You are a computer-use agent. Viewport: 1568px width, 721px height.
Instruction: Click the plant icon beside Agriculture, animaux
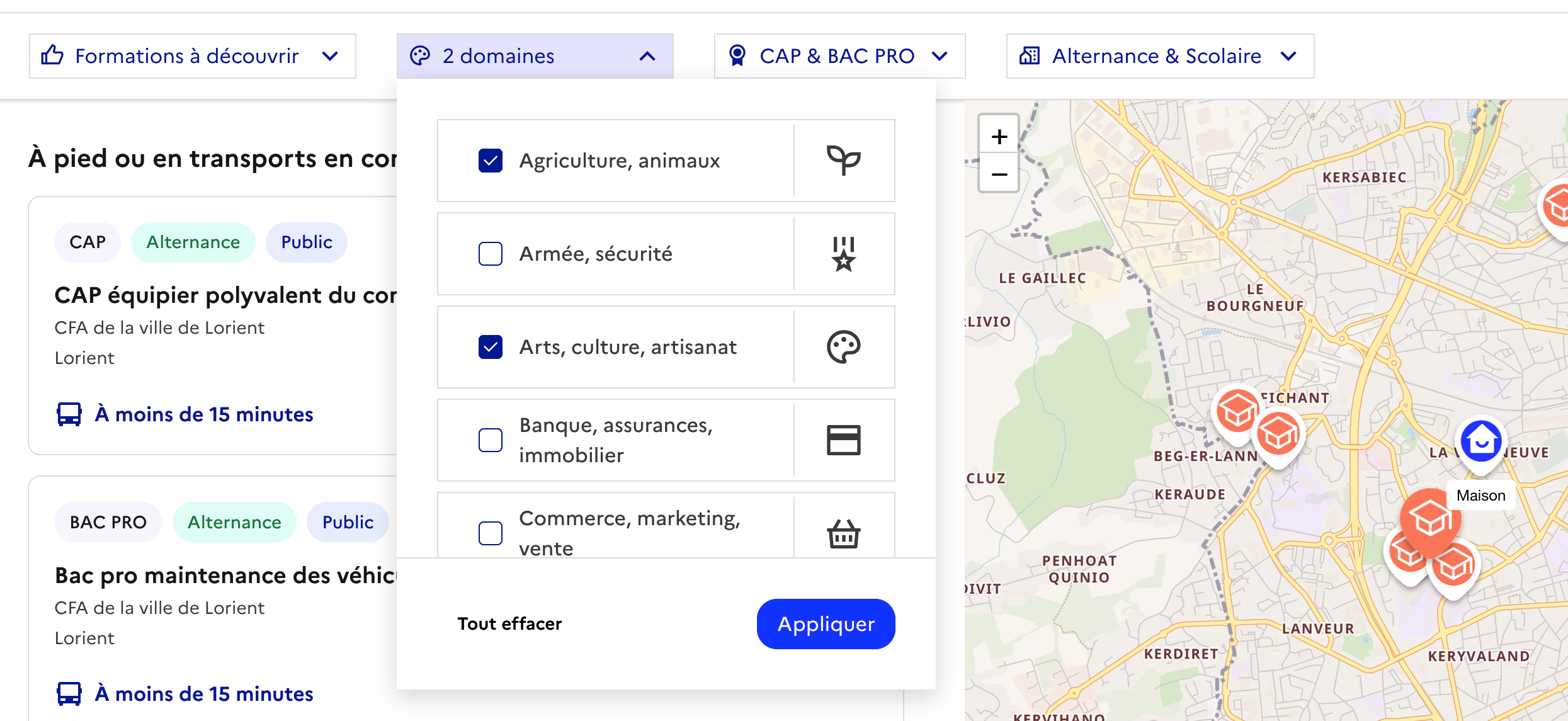click(843, 161)
